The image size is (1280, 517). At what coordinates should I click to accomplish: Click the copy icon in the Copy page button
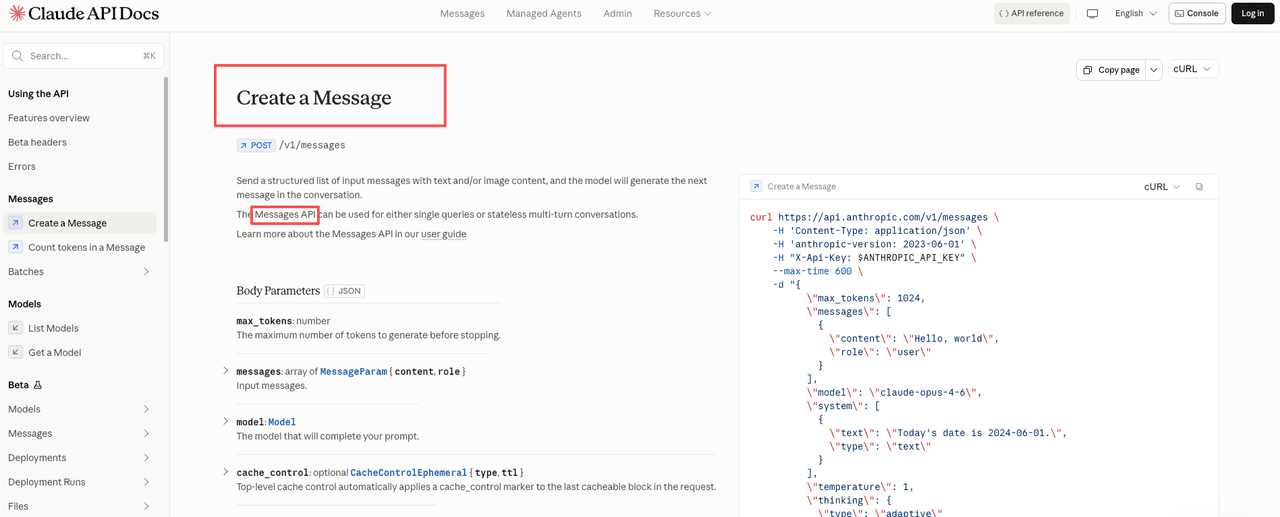[1087, 70]
